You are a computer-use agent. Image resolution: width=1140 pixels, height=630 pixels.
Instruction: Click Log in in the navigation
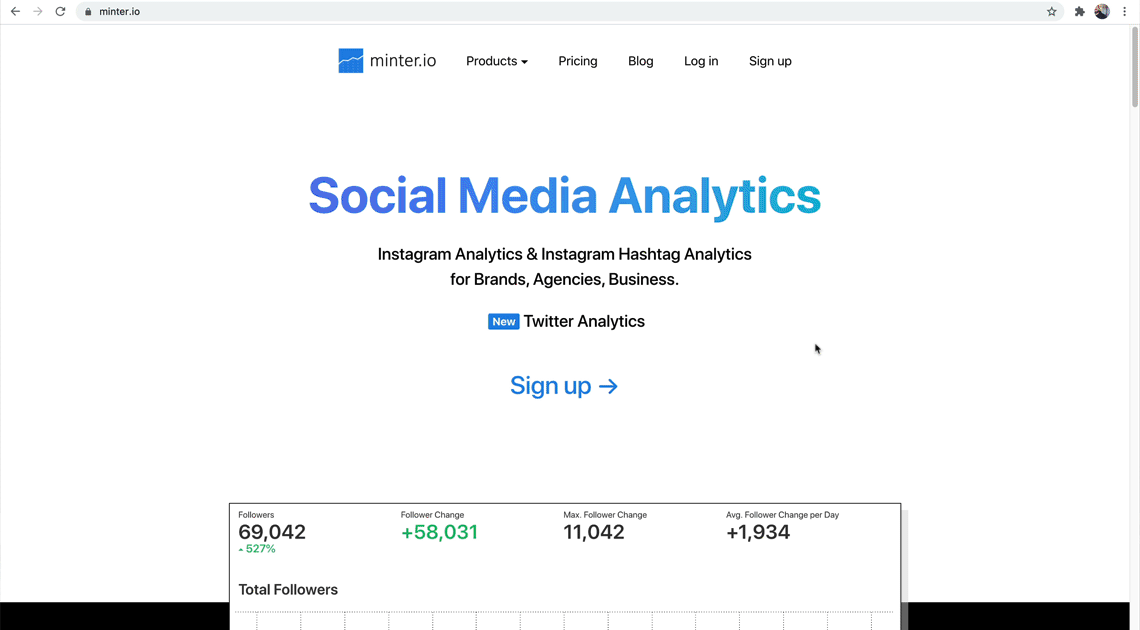pos(701,61)
